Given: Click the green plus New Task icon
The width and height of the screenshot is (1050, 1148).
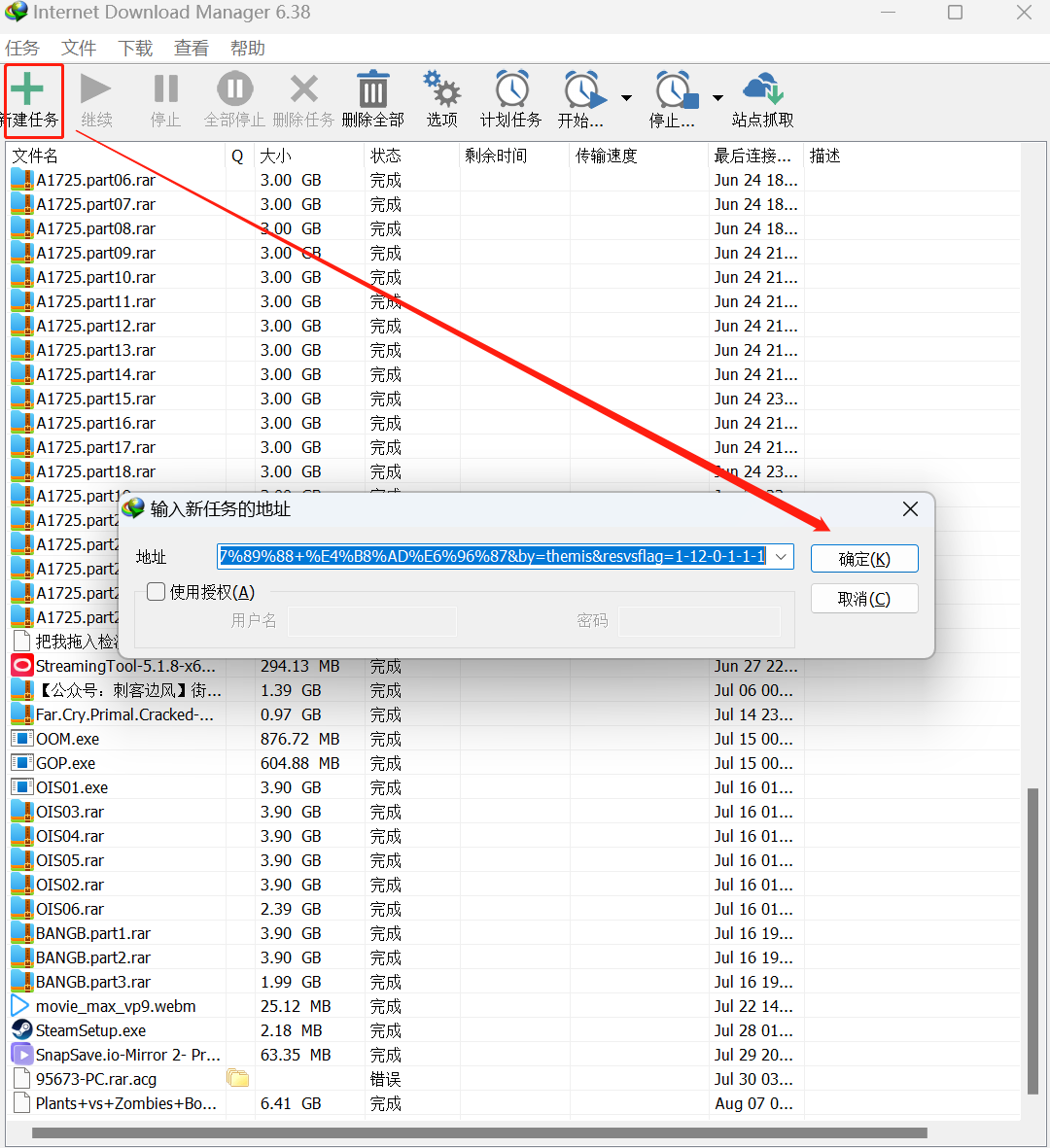Looking at the screenshot, I should [x=27, y=88].
